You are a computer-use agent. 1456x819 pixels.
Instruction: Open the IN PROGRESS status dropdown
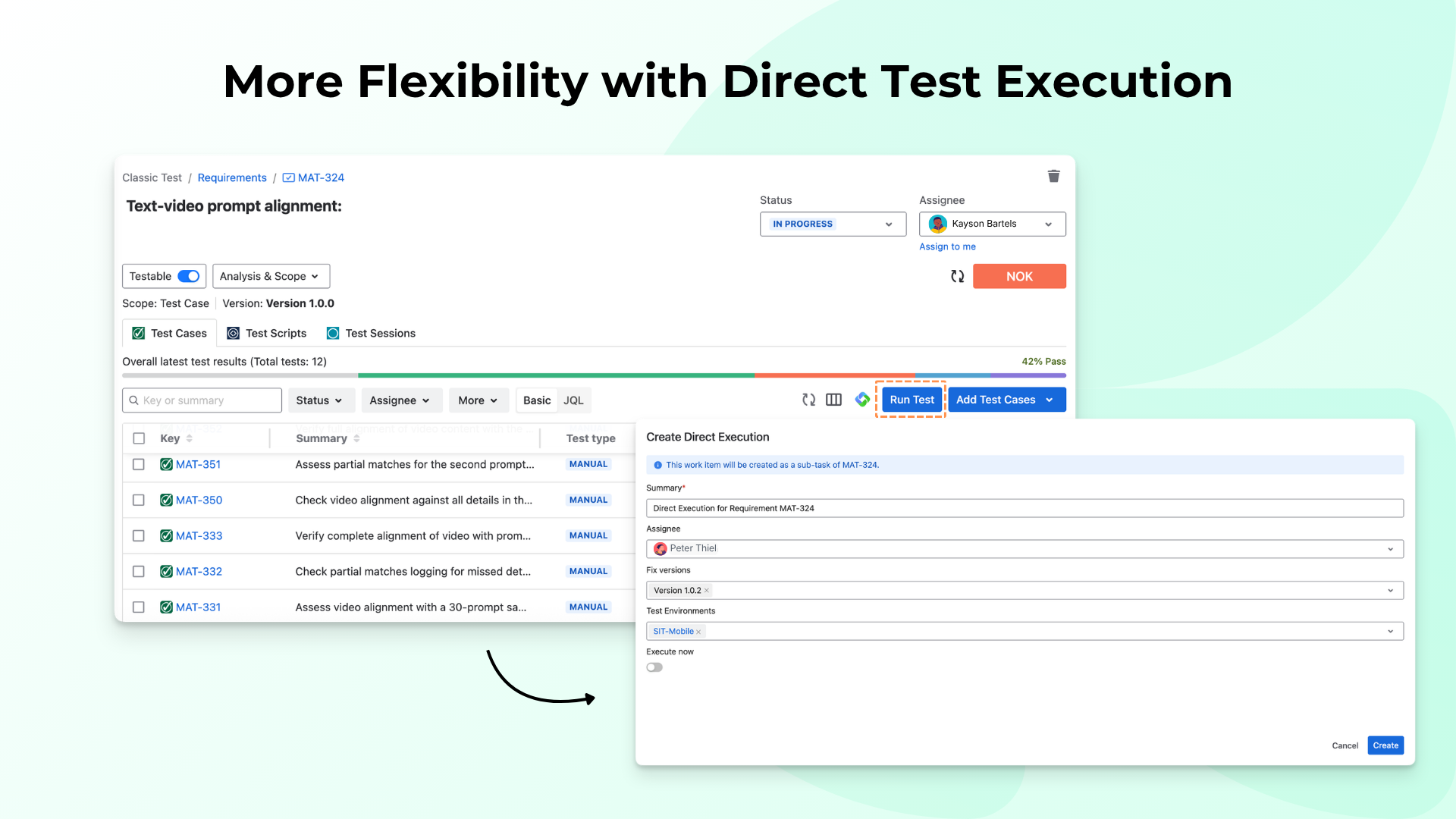[833, 224]
